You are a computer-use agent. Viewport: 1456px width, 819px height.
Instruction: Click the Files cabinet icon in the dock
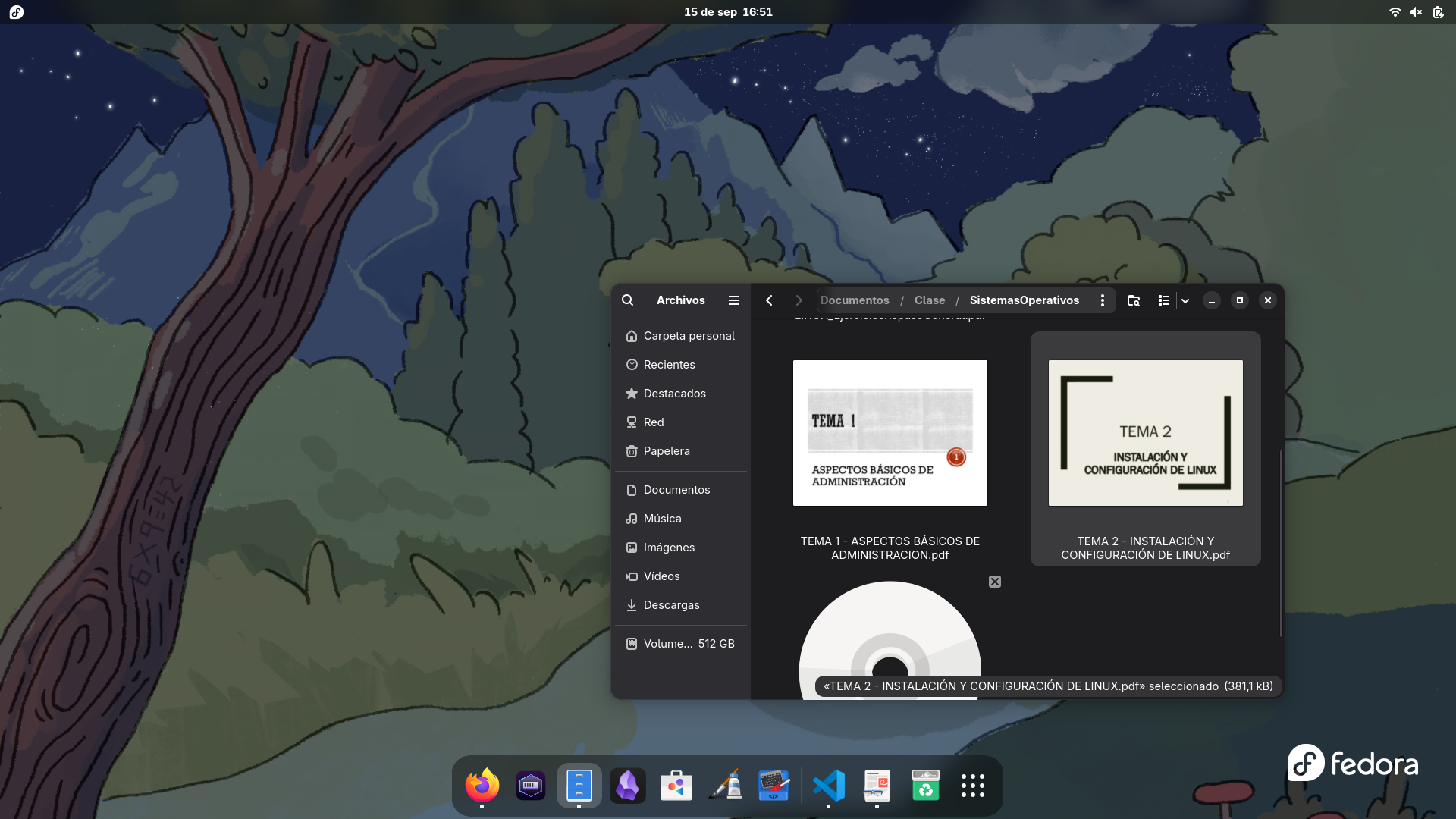click(579, 786)
